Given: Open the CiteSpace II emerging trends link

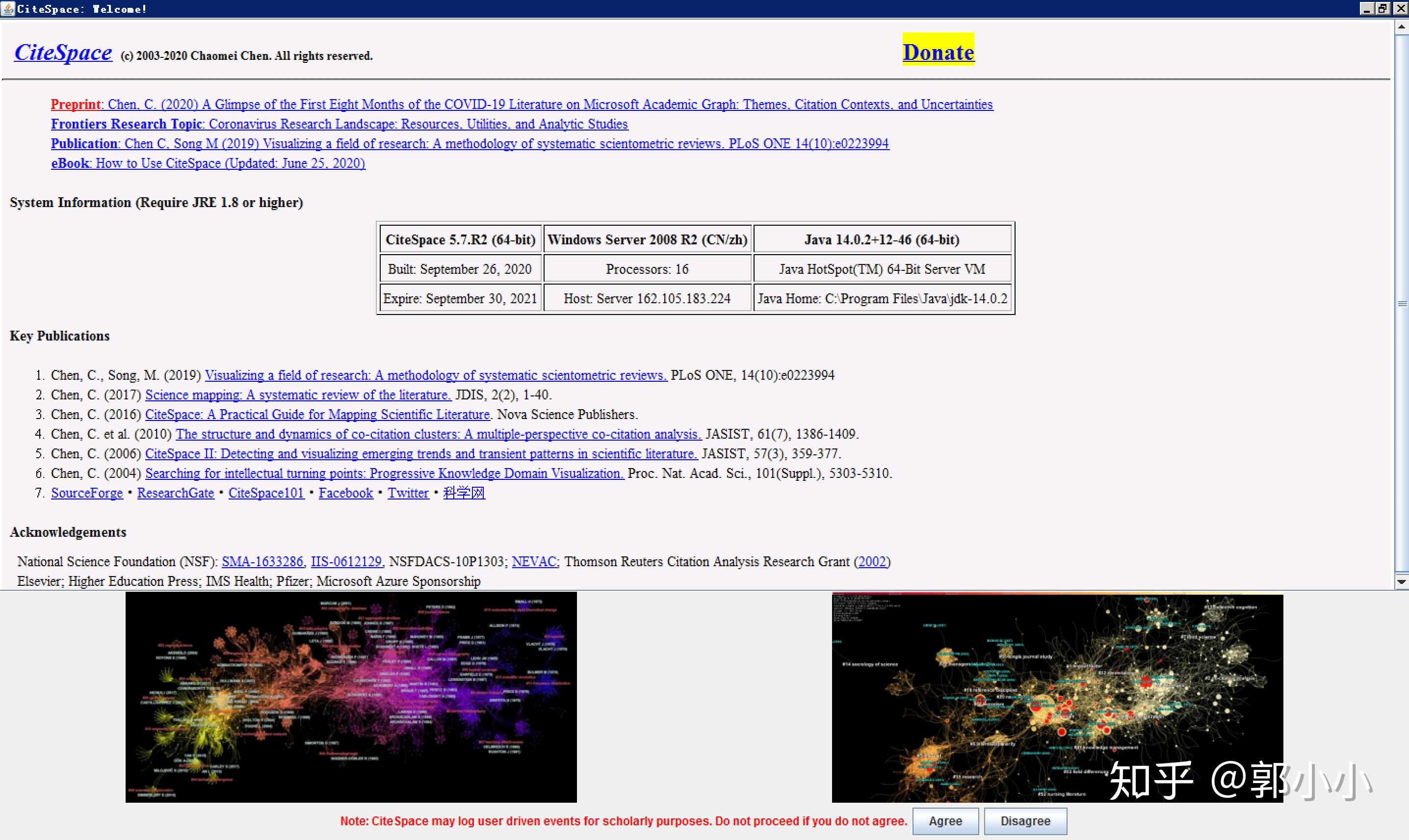Looking at the screenshot, I should coord(421,453).
